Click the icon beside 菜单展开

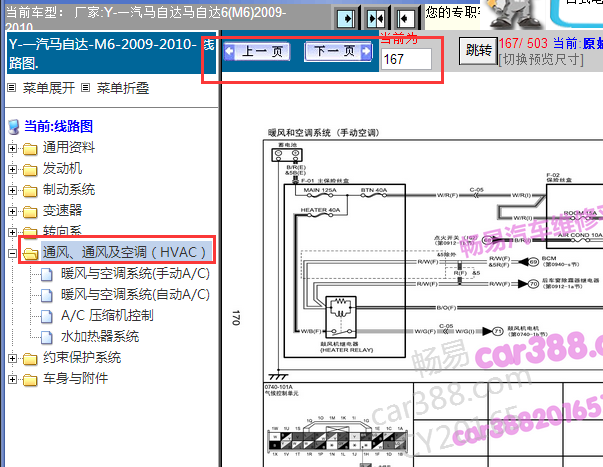click(12, 88)
